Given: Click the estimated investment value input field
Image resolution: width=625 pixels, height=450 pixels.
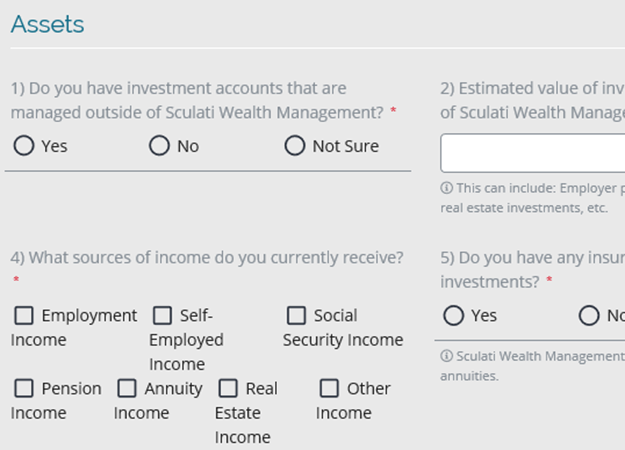Looking at the screenshot, I should 533,153.
